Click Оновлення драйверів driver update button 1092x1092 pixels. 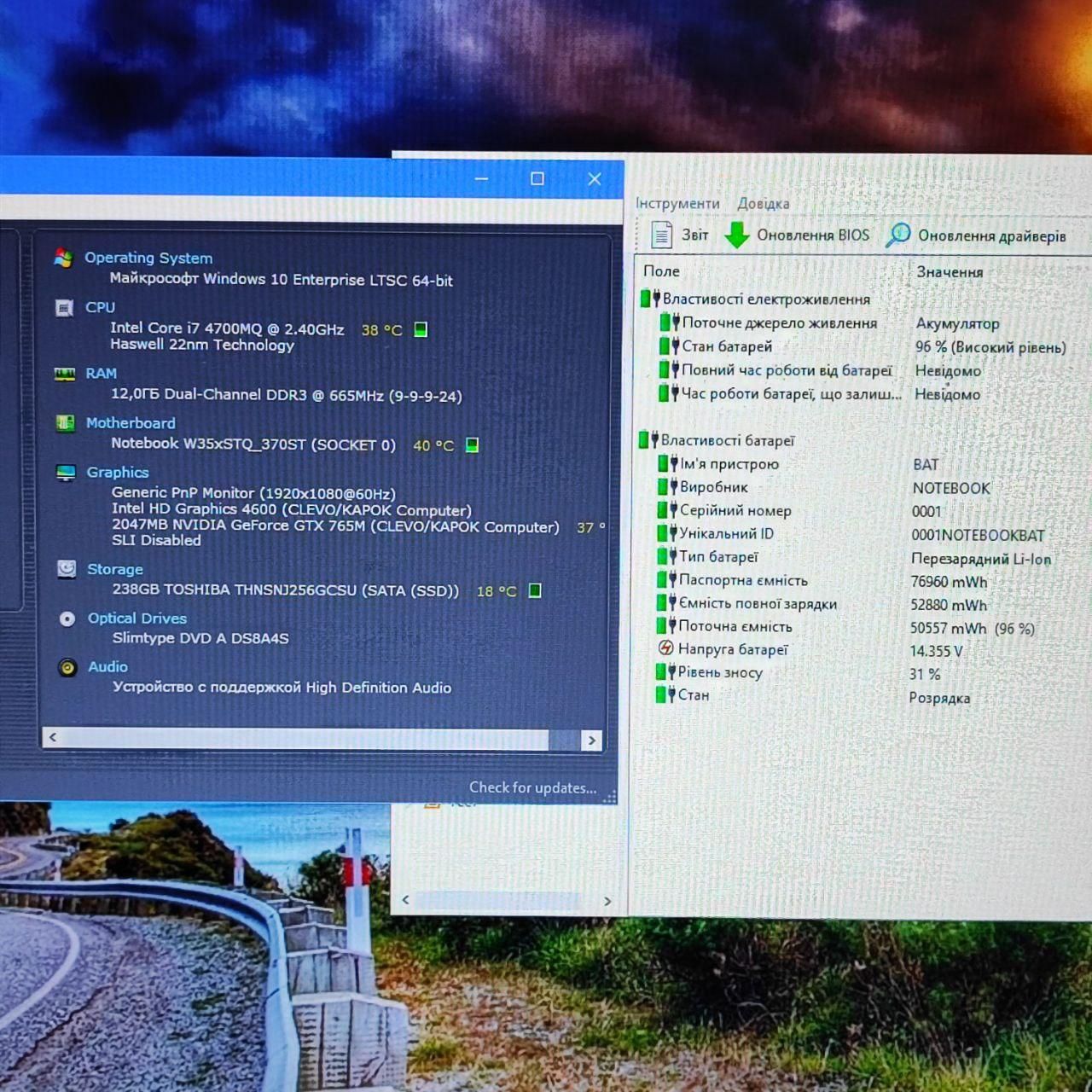click(x=975, y=235)
